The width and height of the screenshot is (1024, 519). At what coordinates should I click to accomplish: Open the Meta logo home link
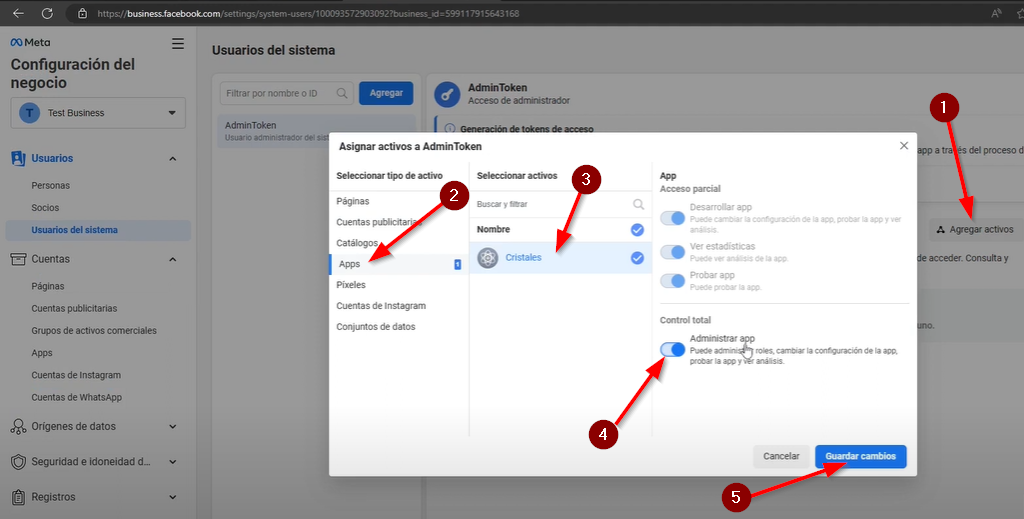pos(30,42)
